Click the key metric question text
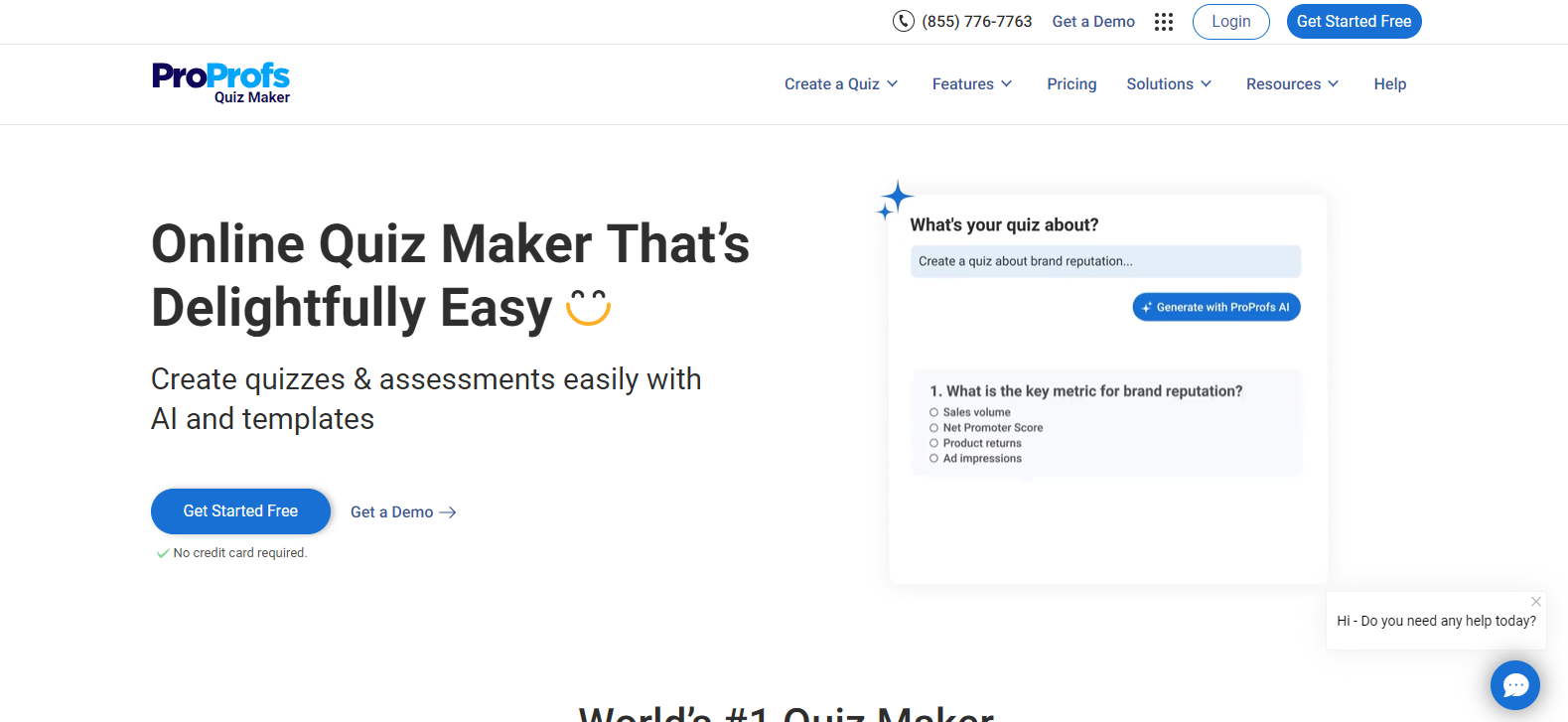The height and width of the screenshot is (722, 1568). coord(1086,391)
